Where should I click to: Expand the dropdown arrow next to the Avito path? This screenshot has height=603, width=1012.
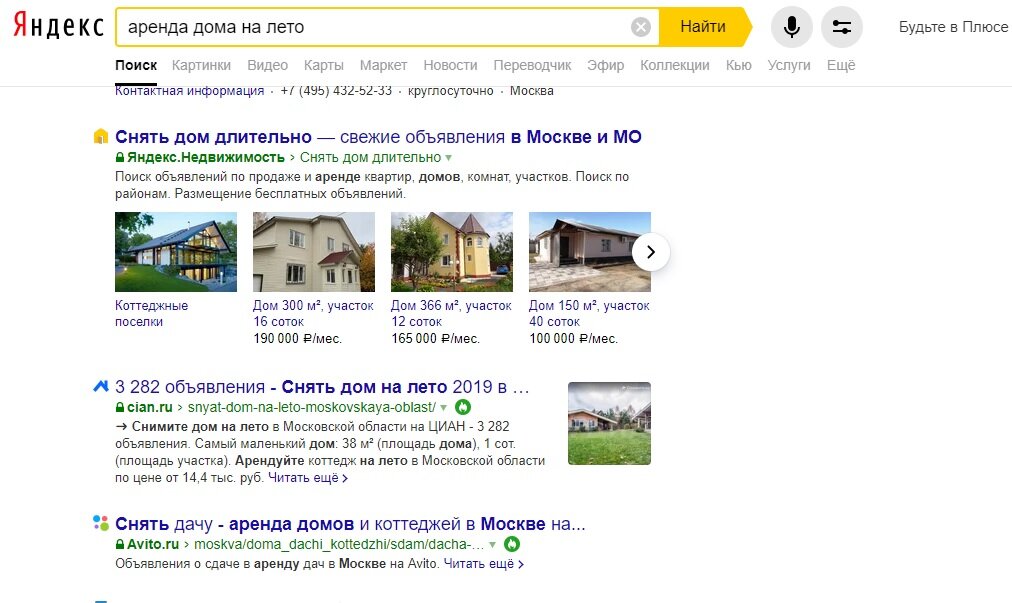[492, 544]
